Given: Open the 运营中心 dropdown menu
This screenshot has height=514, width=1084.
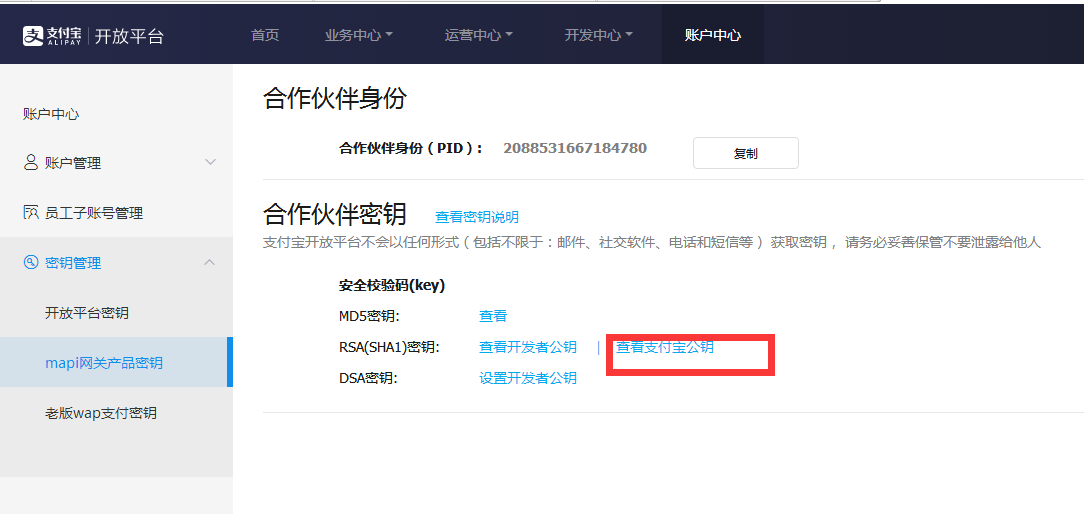Looking at the screenshot, I should pyautogui.click(x=478, y=35).
